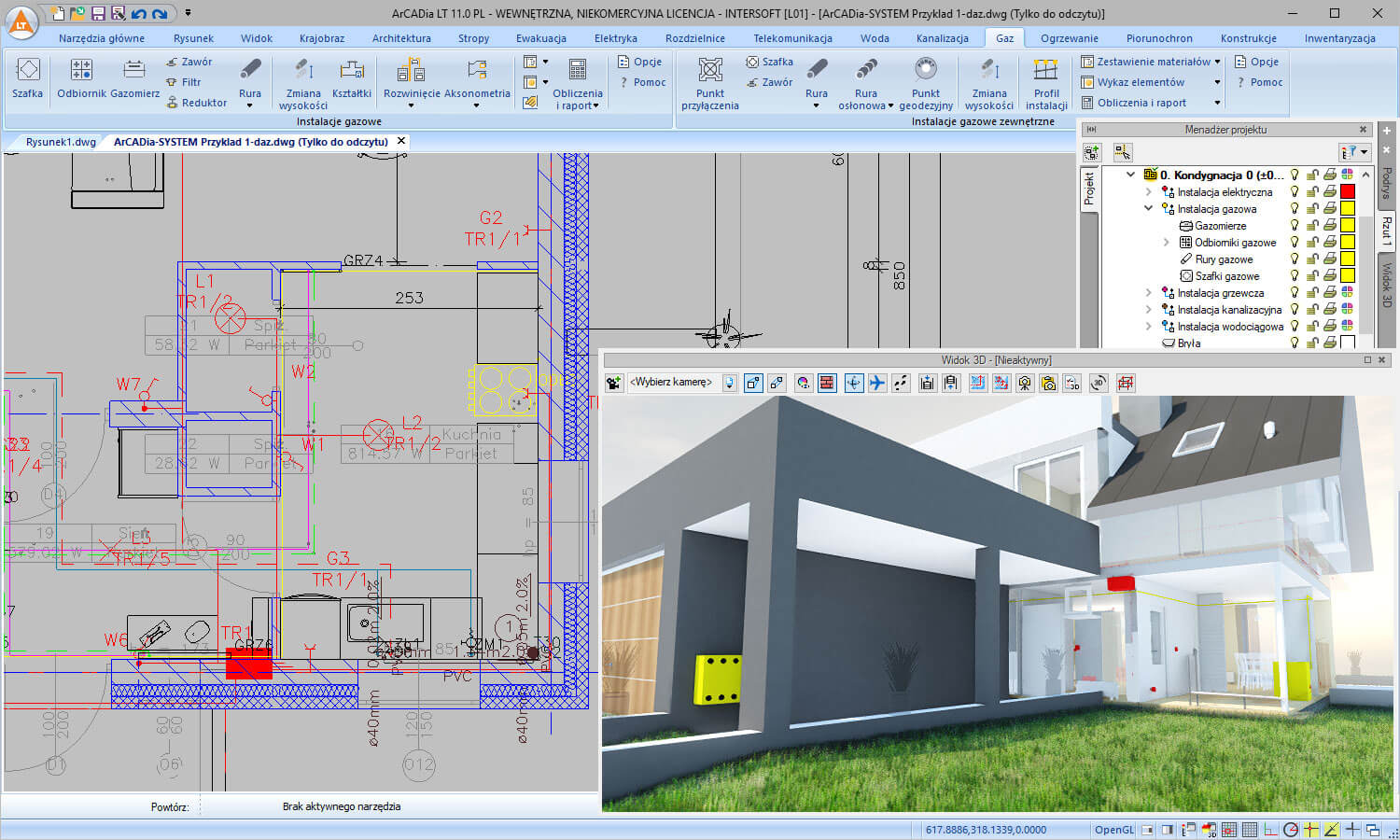Close the ArCADia-SYSTEM Przyklad 1-daz.dwg tab
The image size is (1400, 840).
point(401,141)
